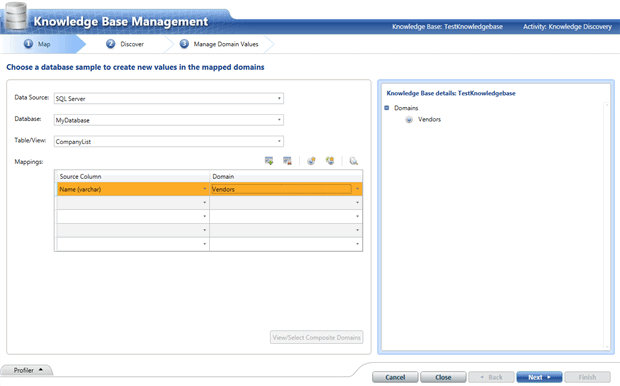Open the Data Source dropdown
This screenshot has width=620, height=386.
click(279, 98)
